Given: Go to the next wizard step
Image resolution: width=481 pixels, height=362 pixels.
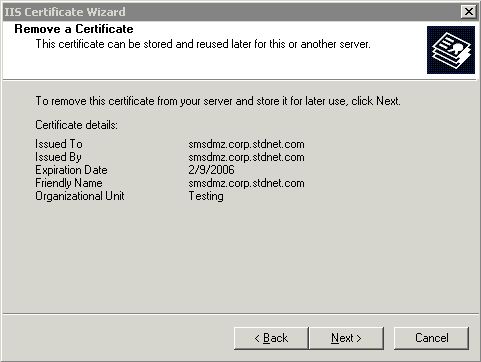Looking at the screenshot, I should tap(346, 338).
